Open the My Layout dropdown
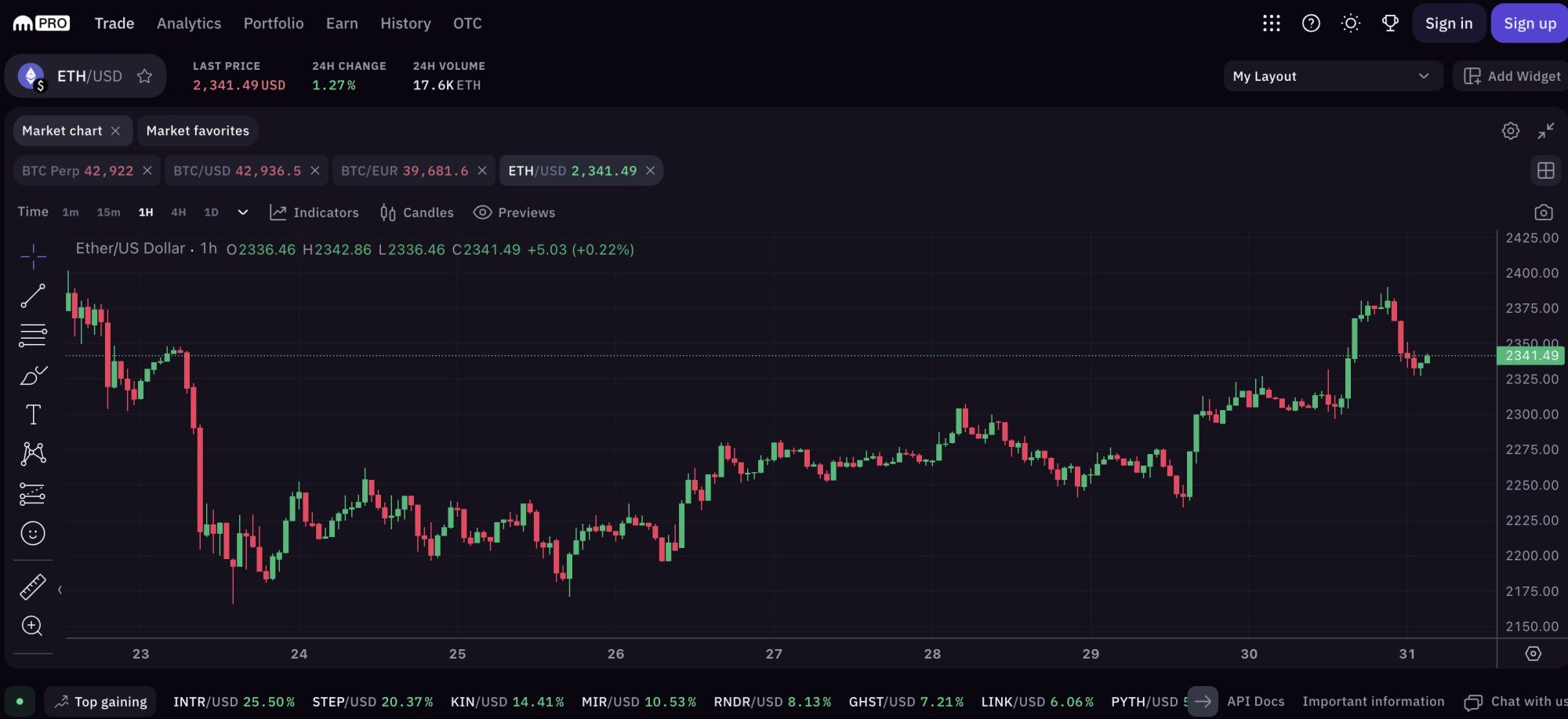Image resolution: width=1568 pixels, height=719 pixels. [1332, 76]
